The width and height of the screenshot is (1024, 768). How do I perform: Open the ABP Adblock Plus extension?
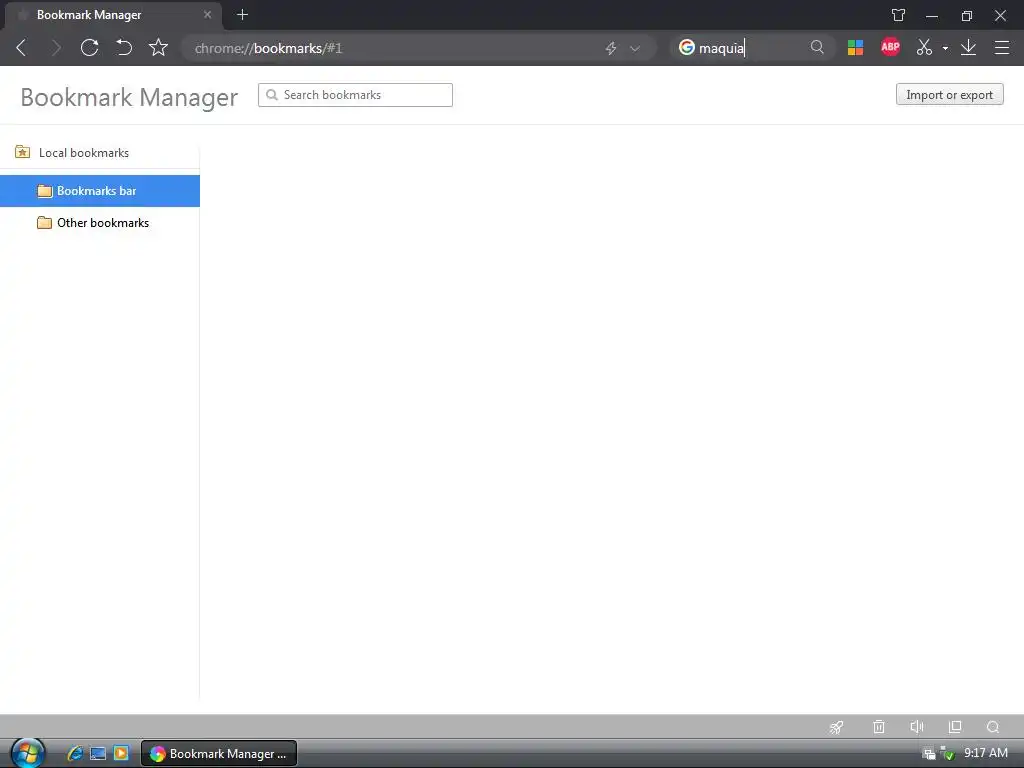(x=890, y=47)
